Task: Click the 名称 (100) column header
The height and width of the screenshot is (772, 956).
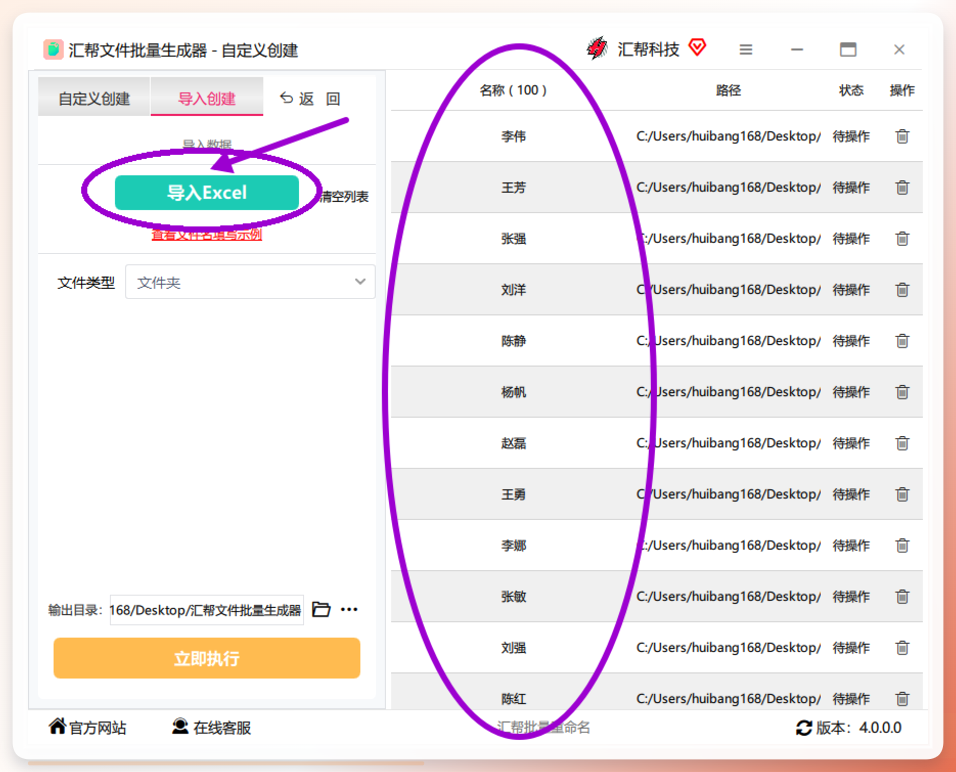Action: coord(513,90)
